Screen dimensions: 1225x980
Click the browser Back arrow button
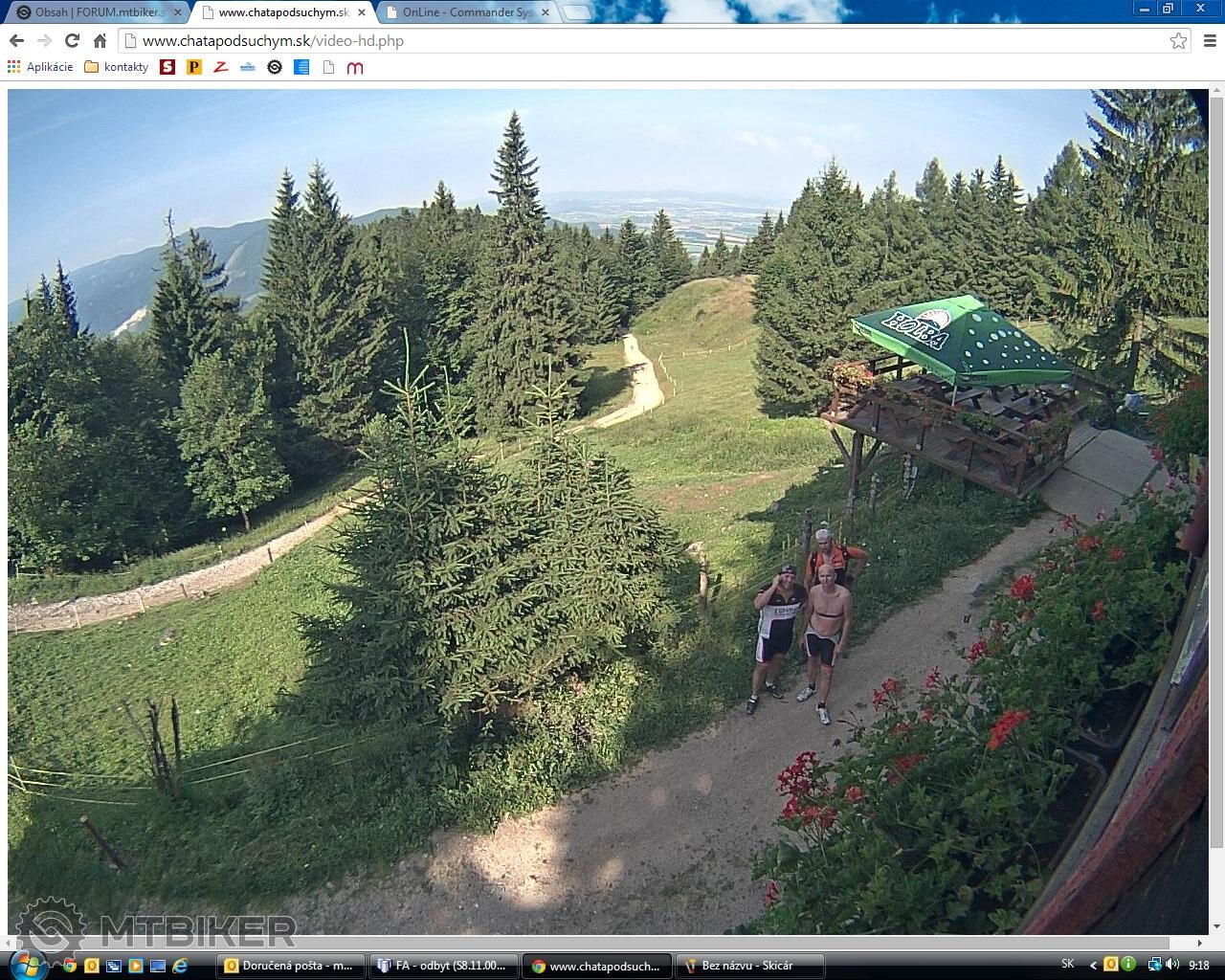coord(16,40)
